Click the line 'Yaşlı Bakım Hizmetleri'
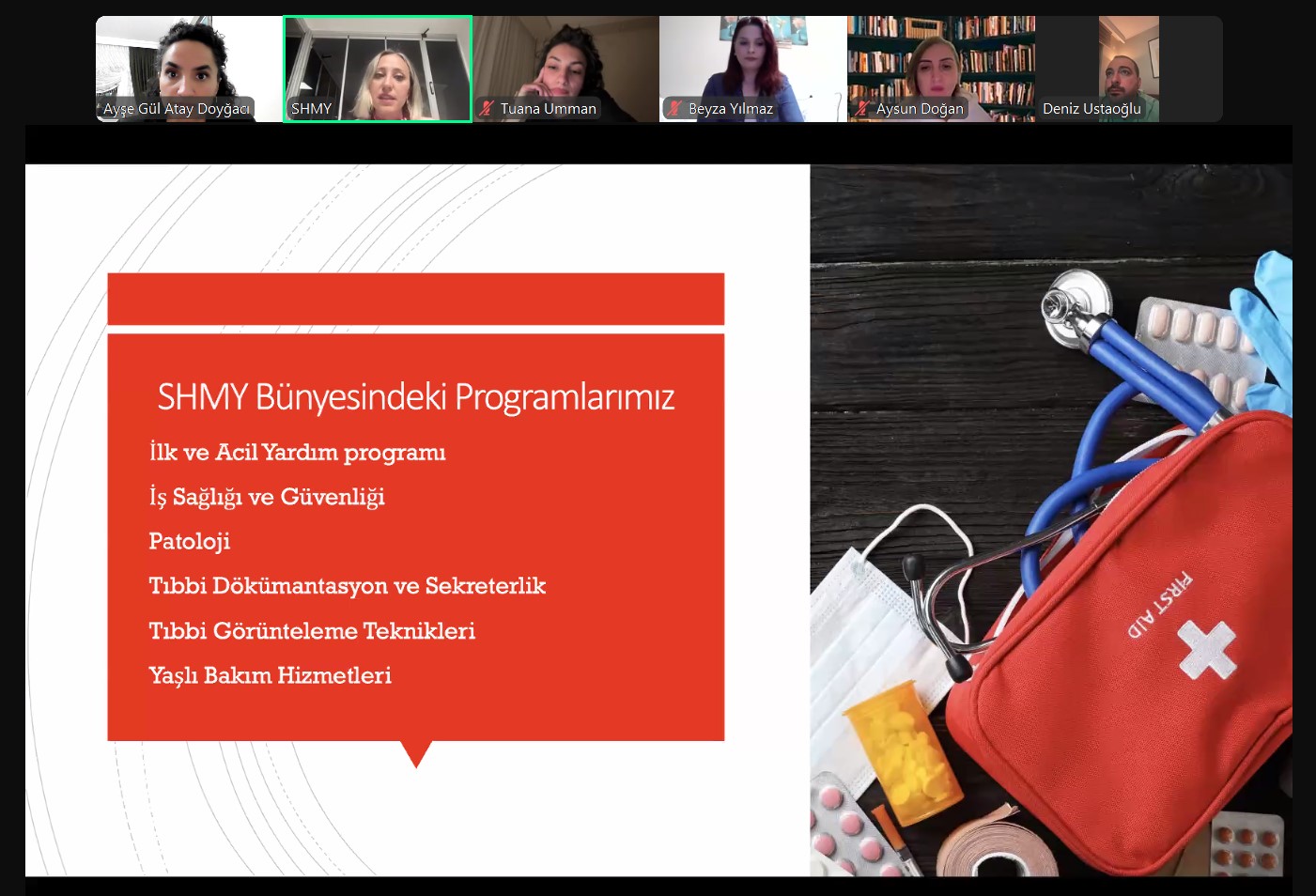 click(270, 675)
